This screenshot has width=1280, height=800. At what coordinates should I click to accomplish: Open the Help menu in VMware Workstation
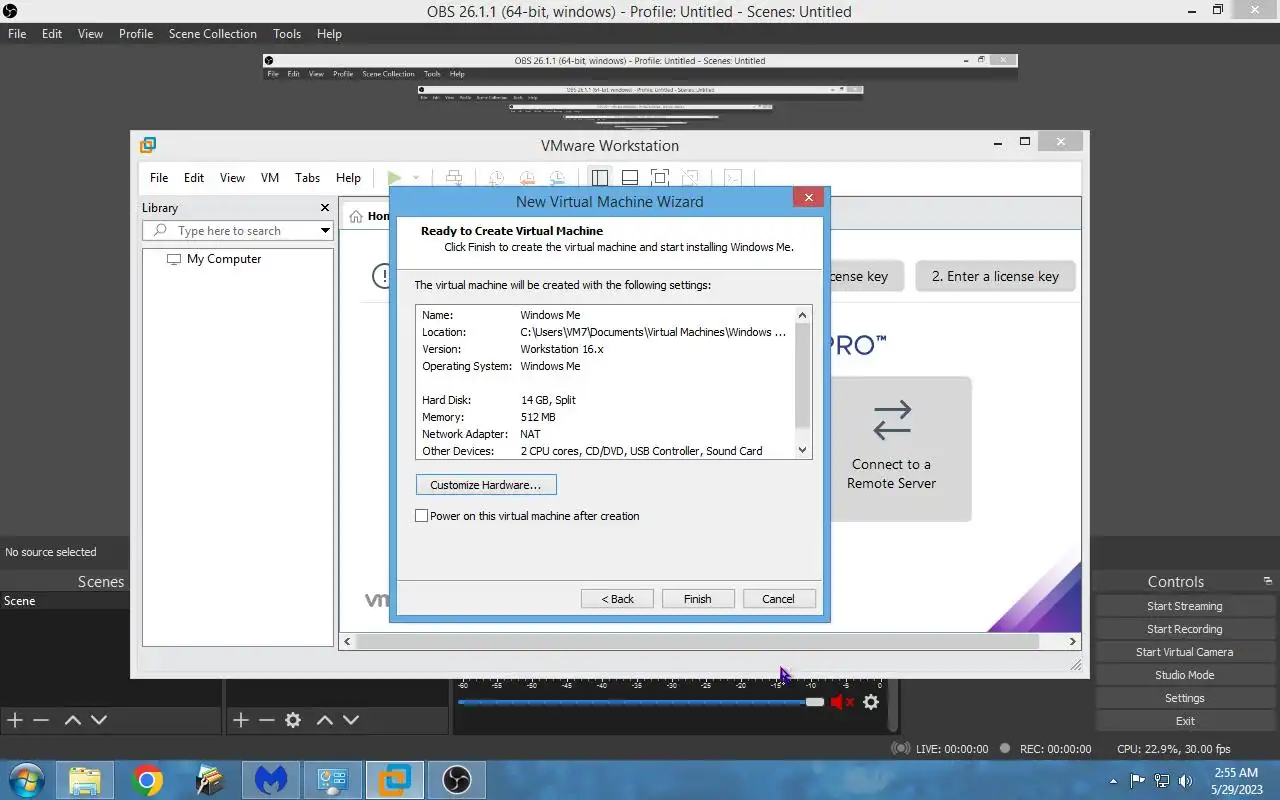coord(348,178)
